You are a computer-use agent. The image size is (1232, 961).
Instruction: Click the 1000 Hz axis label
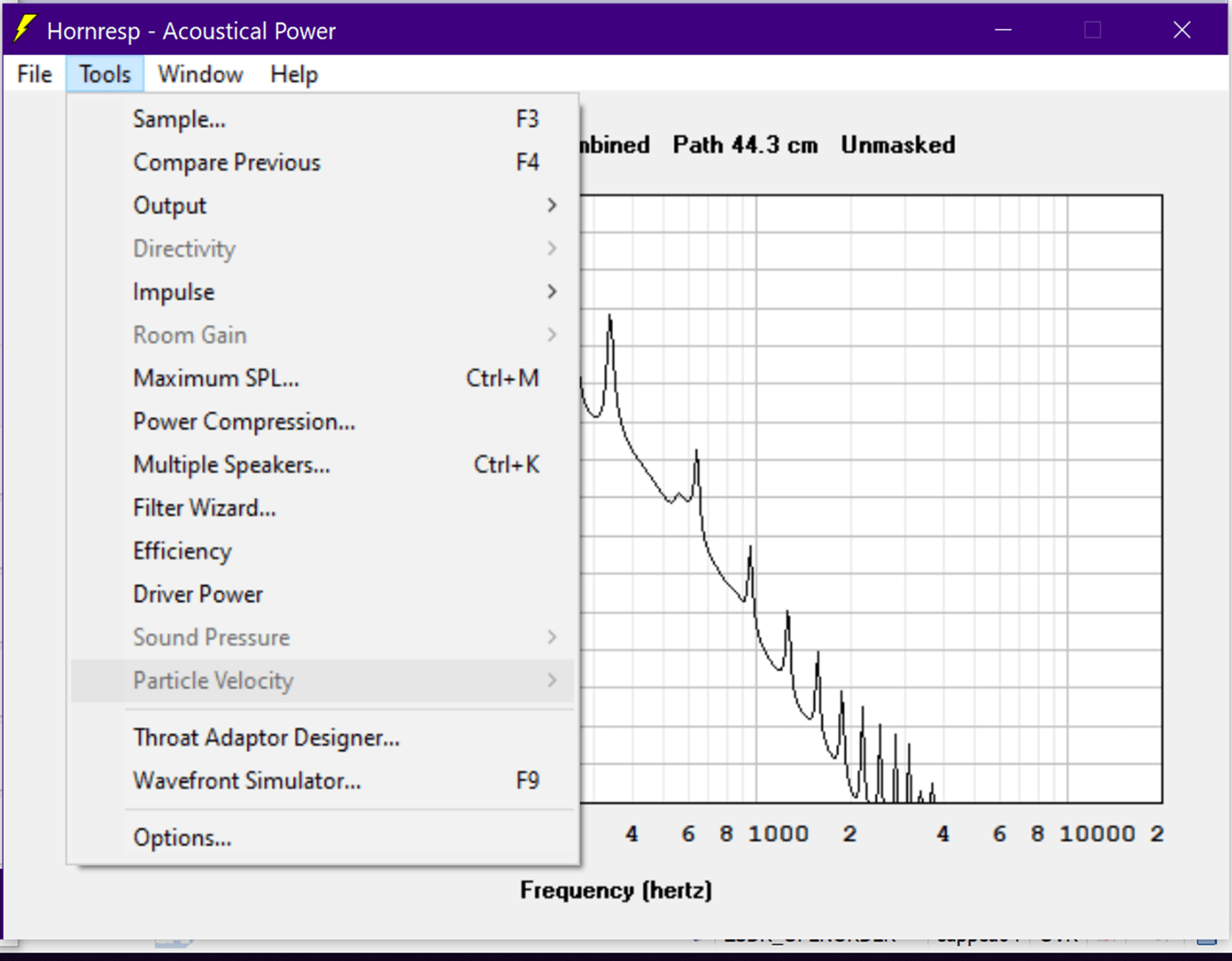778,833
